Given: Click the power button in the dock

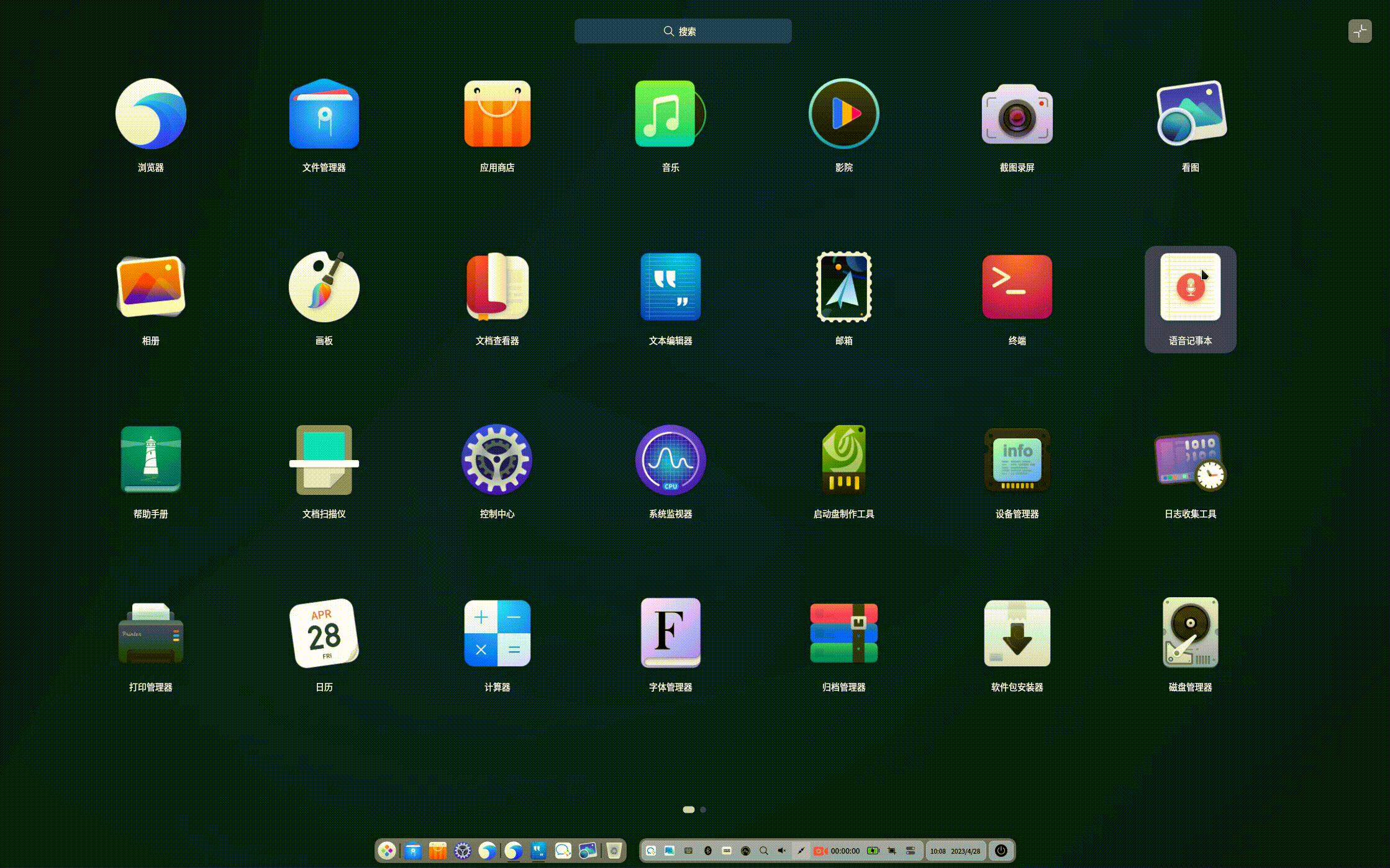Looking at the screenshot, I should click(x=1001, y=851).
